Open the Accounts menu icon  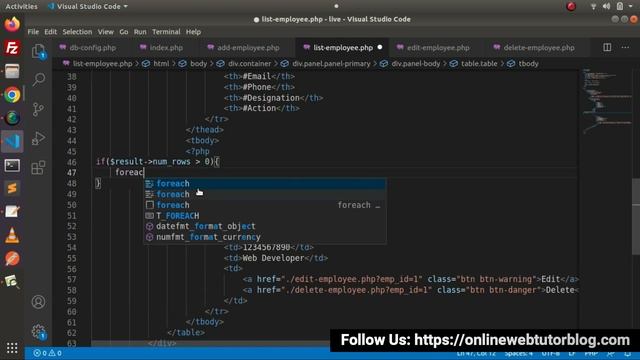tap(38, 302)
